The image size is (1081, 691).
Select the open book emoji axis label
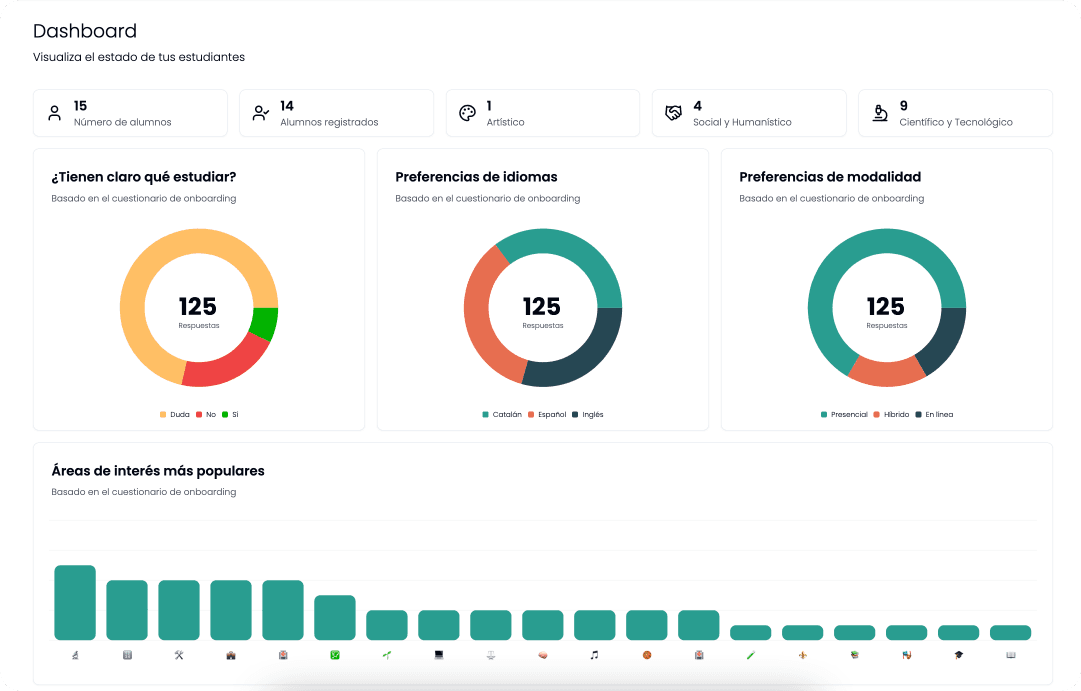pos(1011,655)
